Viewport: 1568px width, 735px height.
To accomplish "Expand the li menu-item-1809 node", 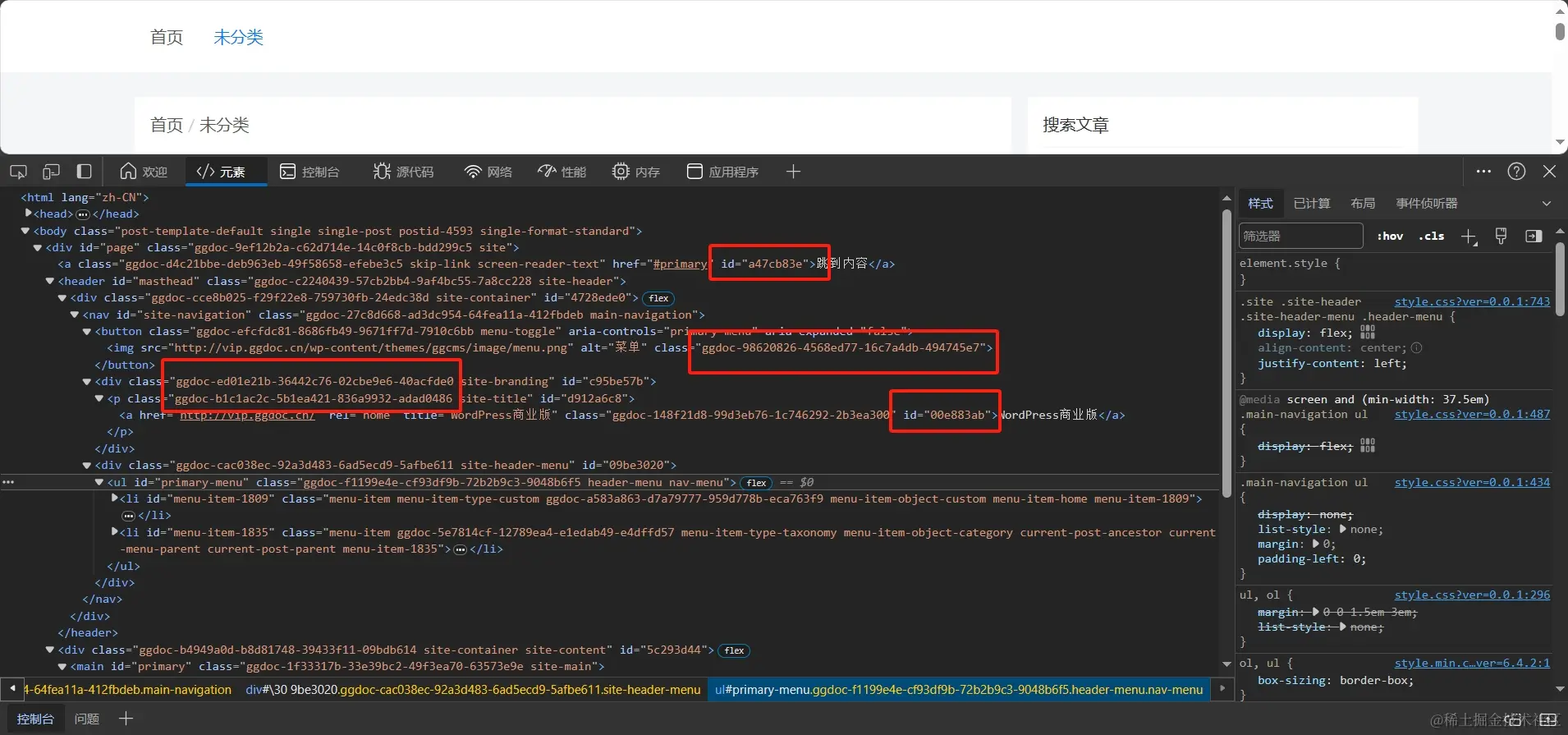I will (x=115, y=498).
